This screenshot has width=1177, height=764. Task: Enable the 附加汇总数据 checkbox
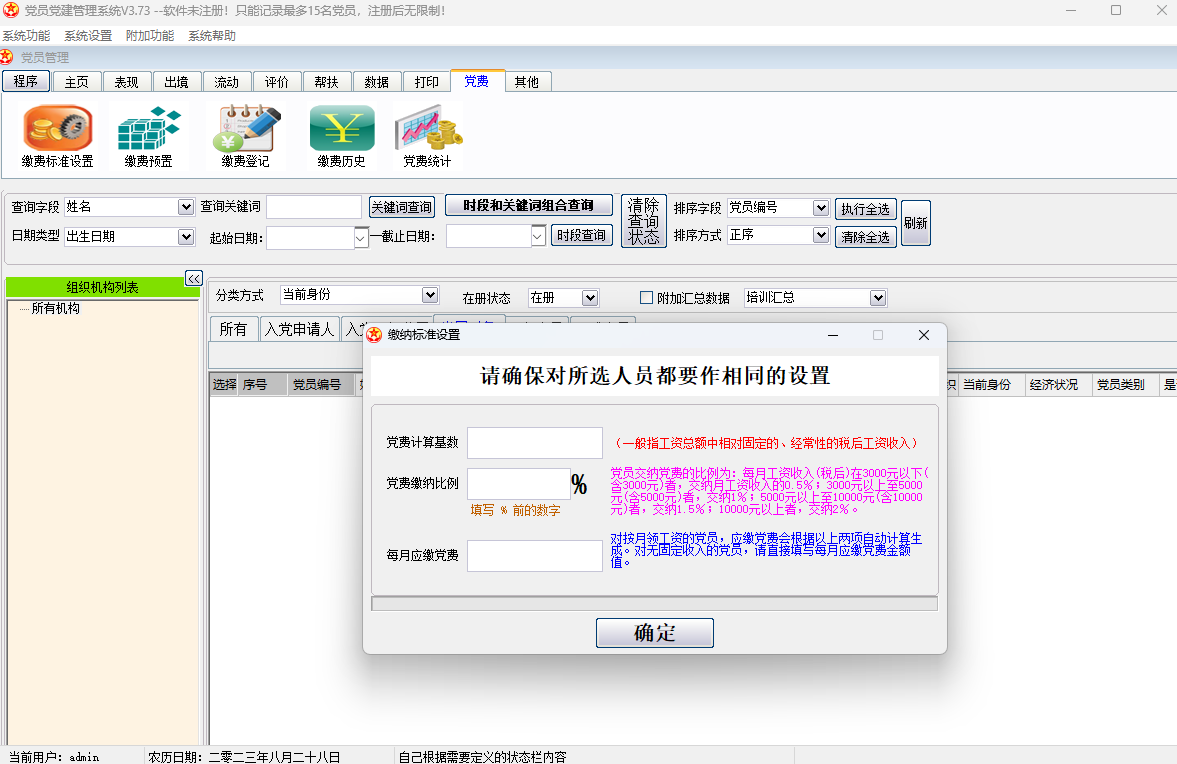pyautogui.click(x=646, y=297)
